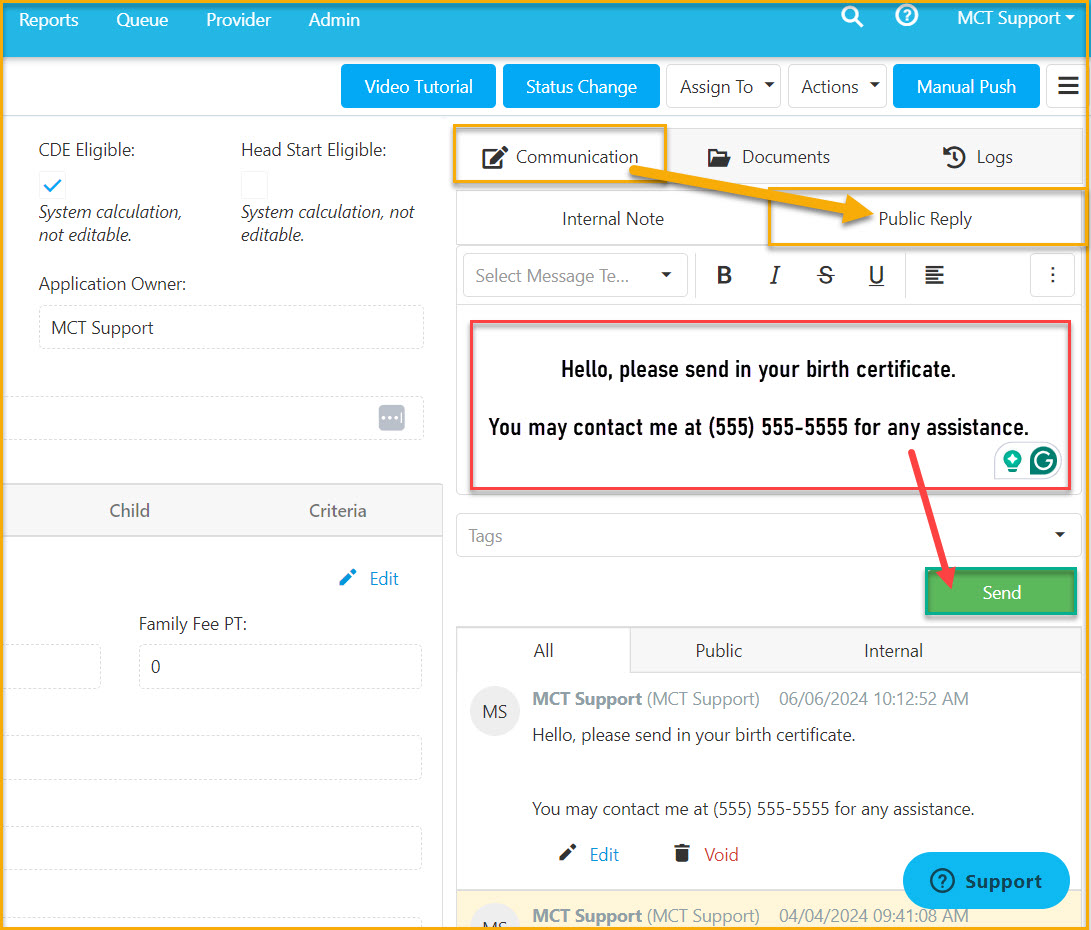Click the Family Fee PT input field
Screen dimensions: 1091x930
pos(280,666)
